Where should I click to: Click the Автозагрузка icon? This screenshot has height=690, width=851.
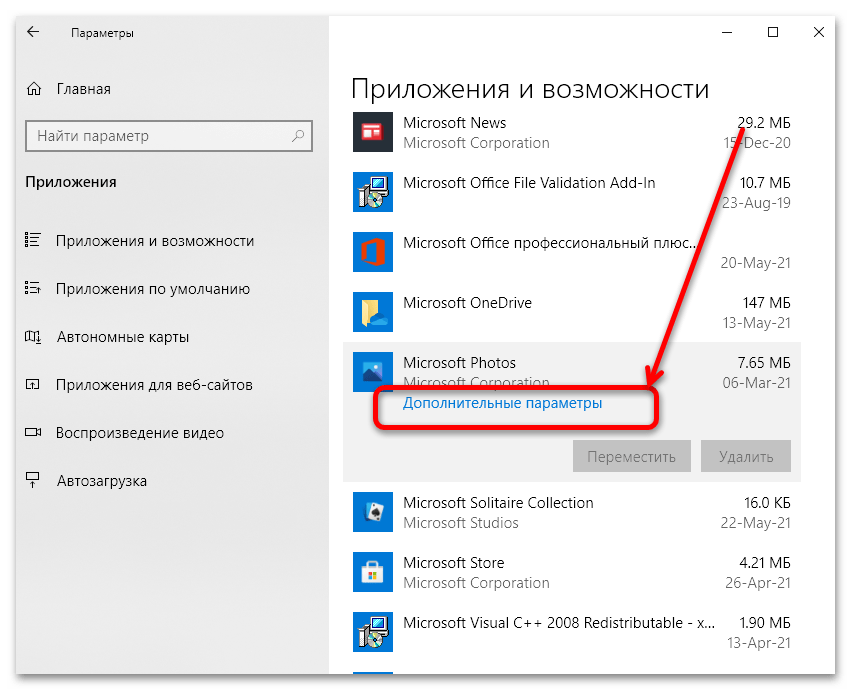point(33,480)
